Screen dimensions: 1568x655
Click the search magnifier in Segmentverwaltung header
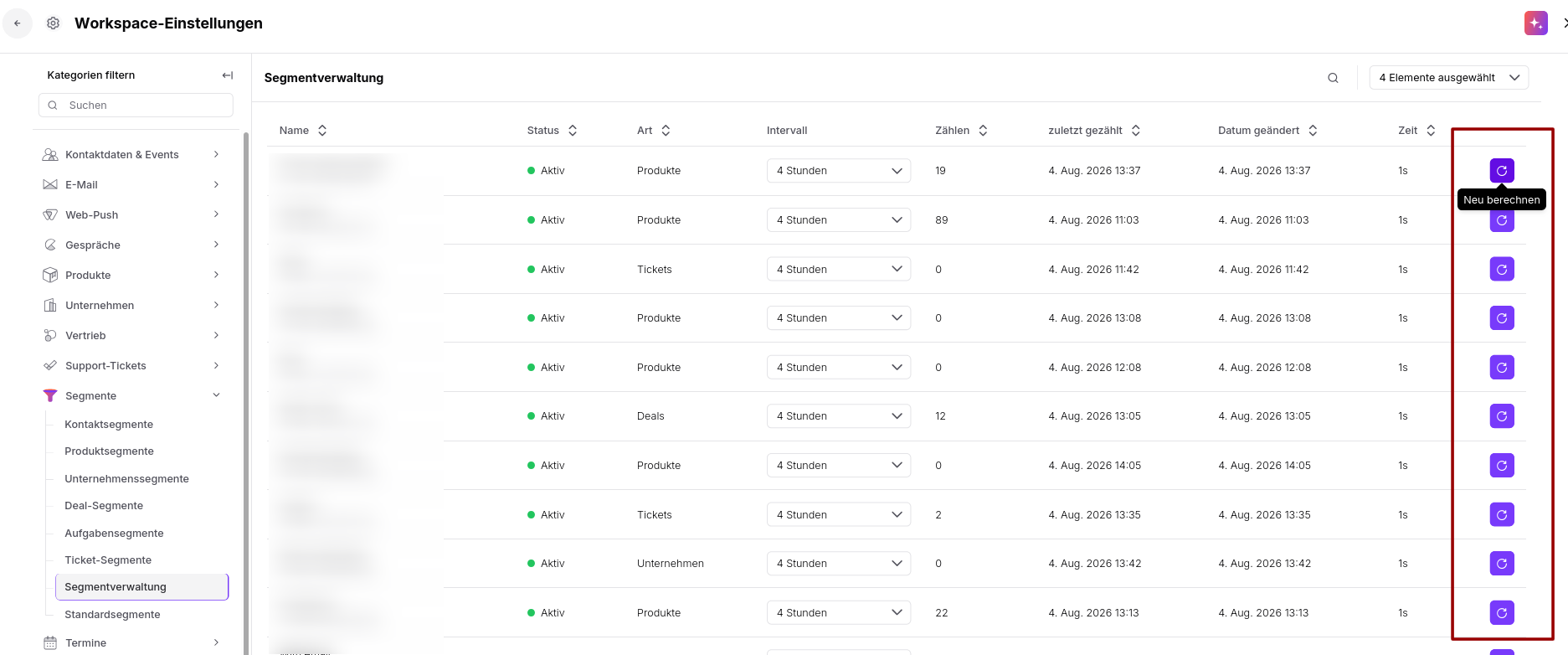click(1333, 78)
